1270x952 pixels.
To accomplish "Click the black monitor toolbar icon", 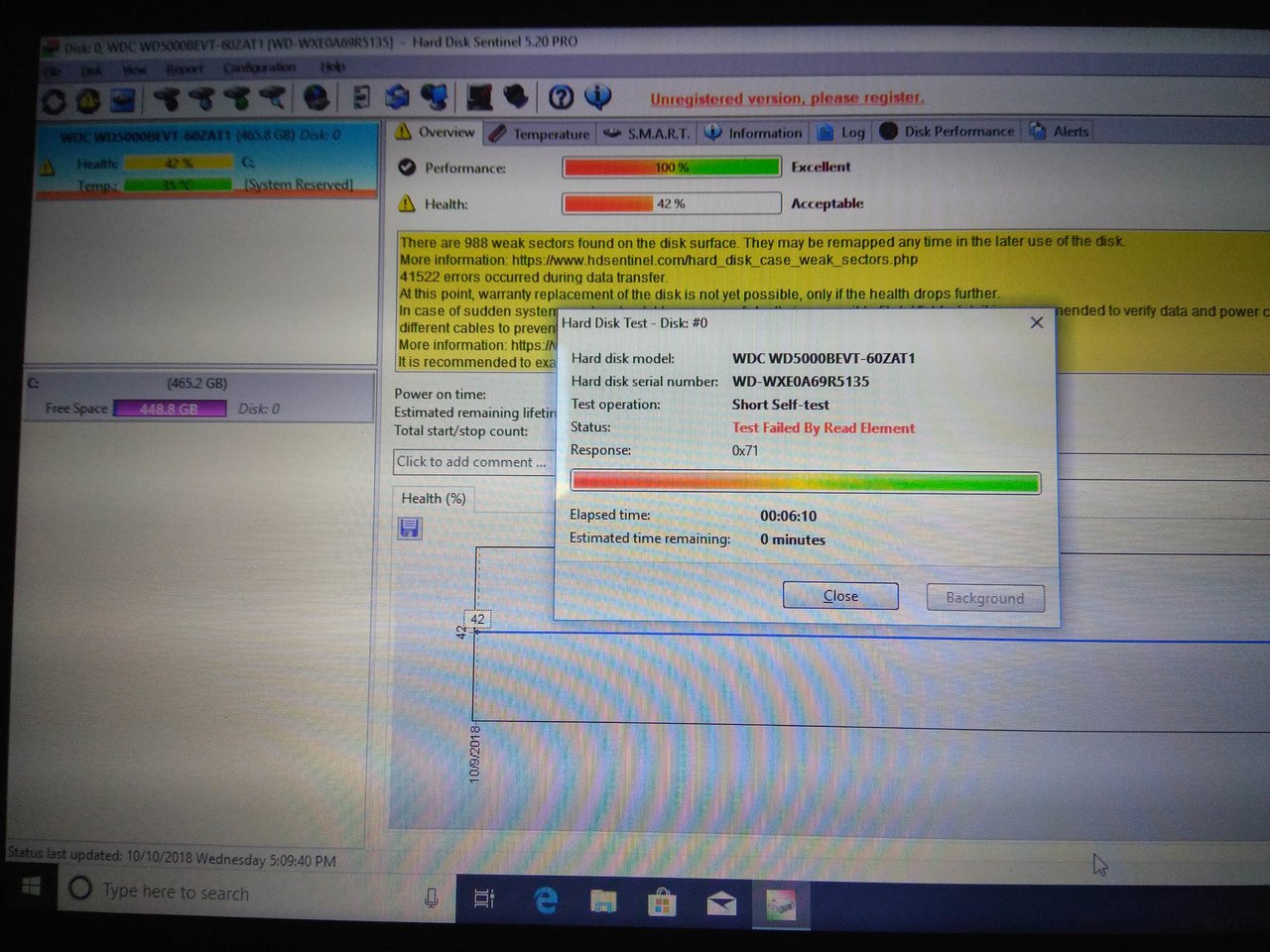I will point(480,96).
